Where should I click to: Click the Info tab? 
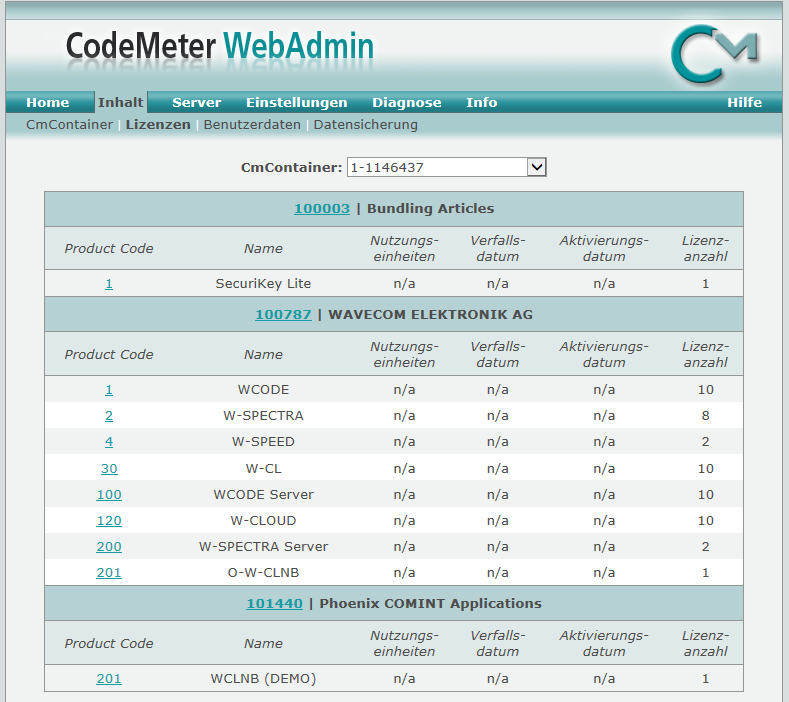tap(482, 103)
